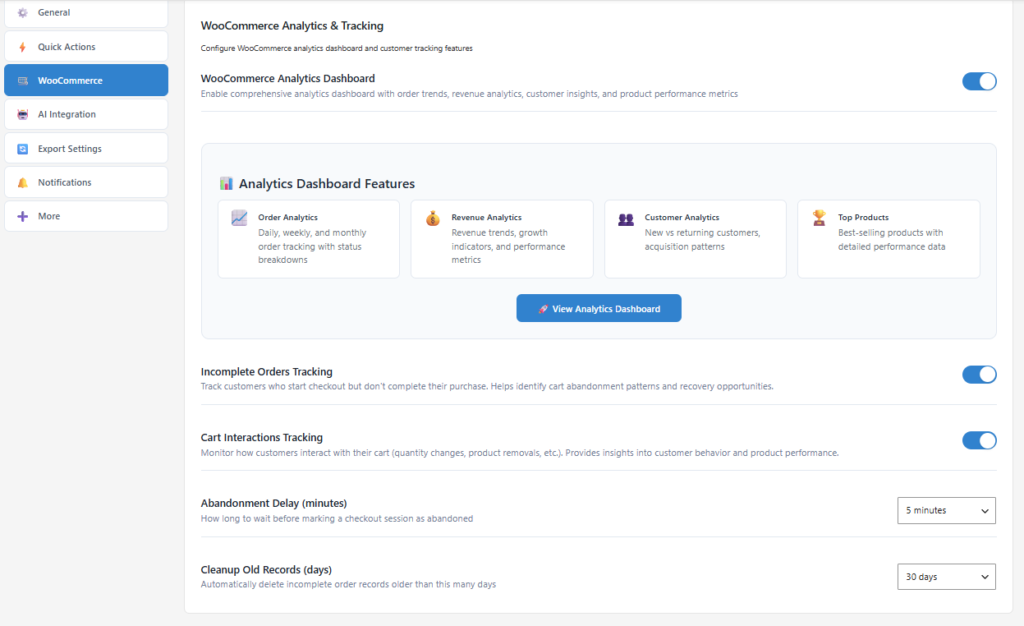Click the View Analytics Dashboard button
Image resolution: width=1024 pixels, height=626 pixels.
click(599, 308)
